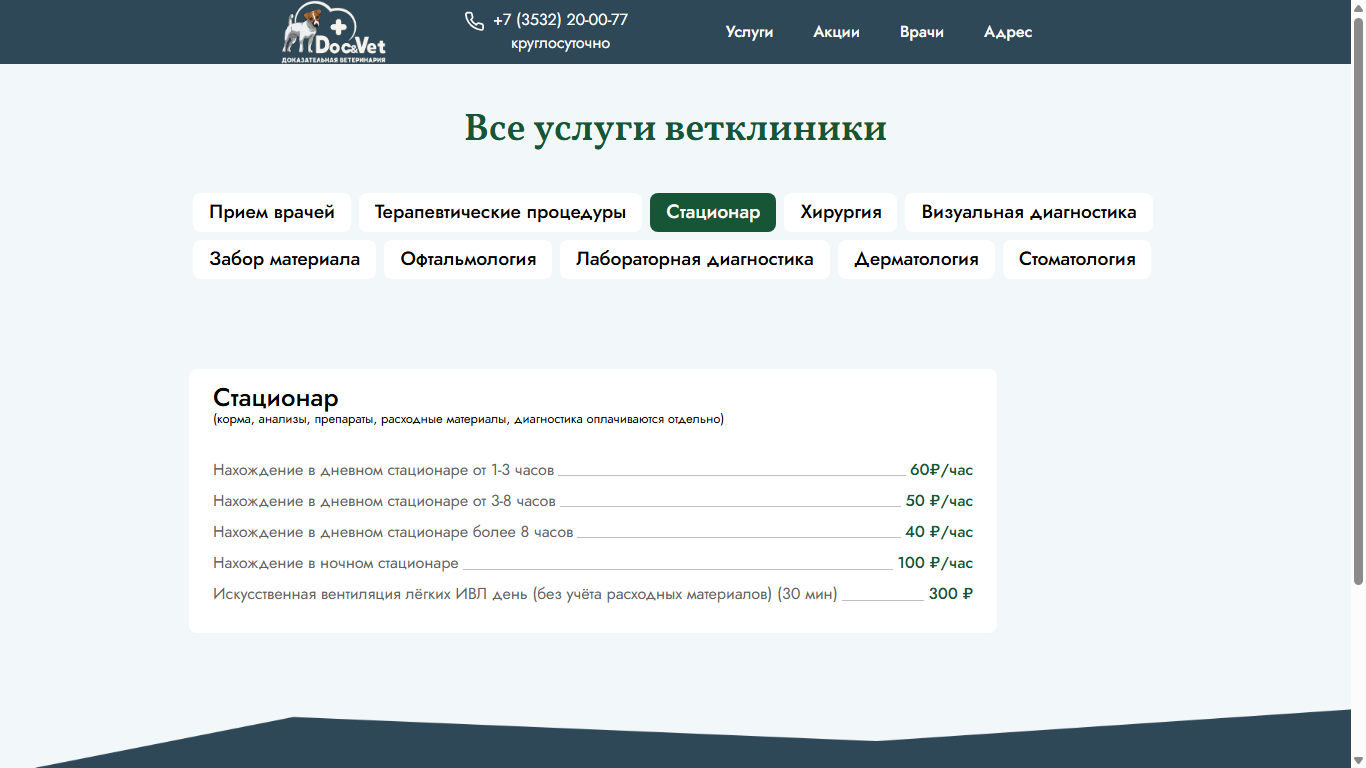The image size is (1366, 768).
Task: Click row 'дневном стационаре от 3-8 часов'
Action: (593, 501)
